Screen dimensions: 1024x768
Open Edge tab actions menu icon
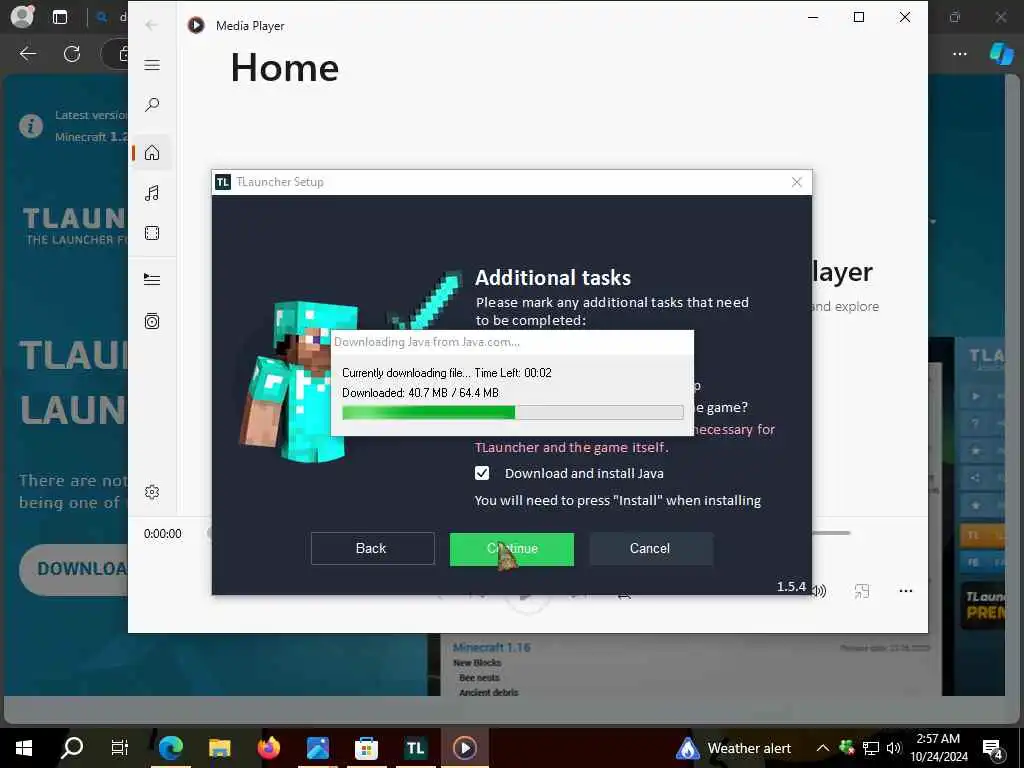pos(60,17)
